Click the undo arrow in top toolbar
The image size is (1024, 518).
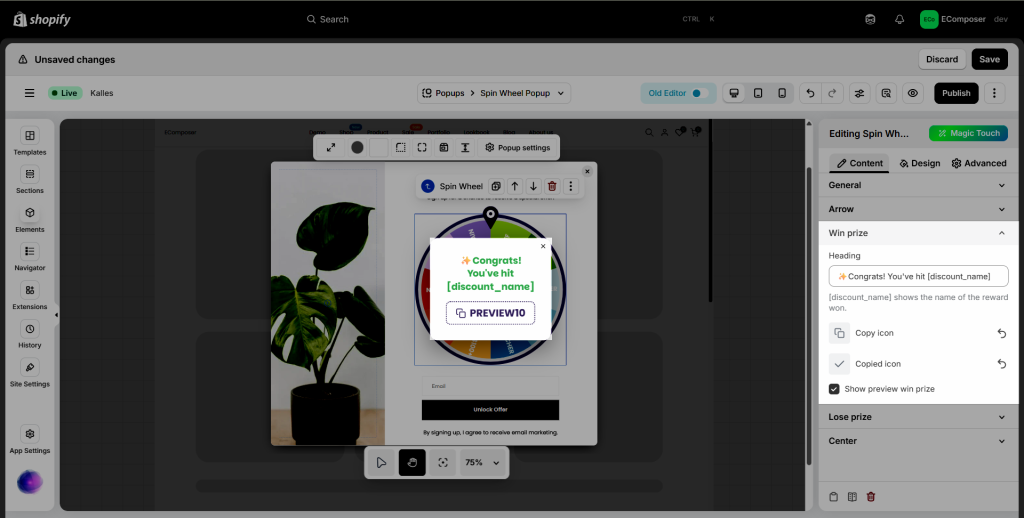[x=811, y=93]
